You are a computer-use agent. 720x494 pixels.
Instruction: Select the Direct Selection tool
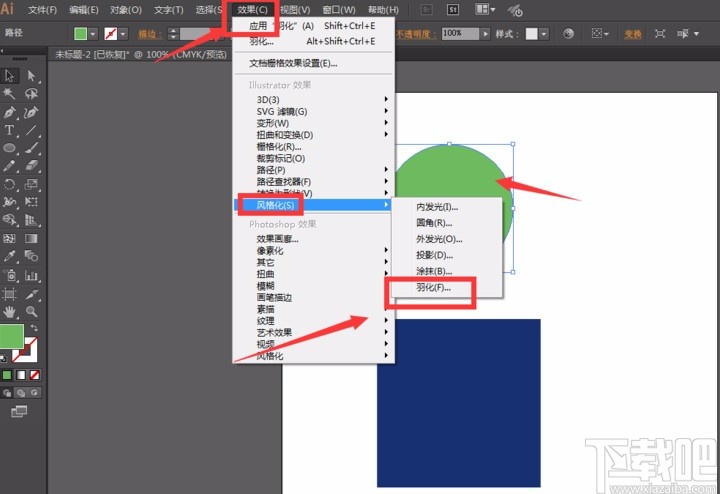31,76
